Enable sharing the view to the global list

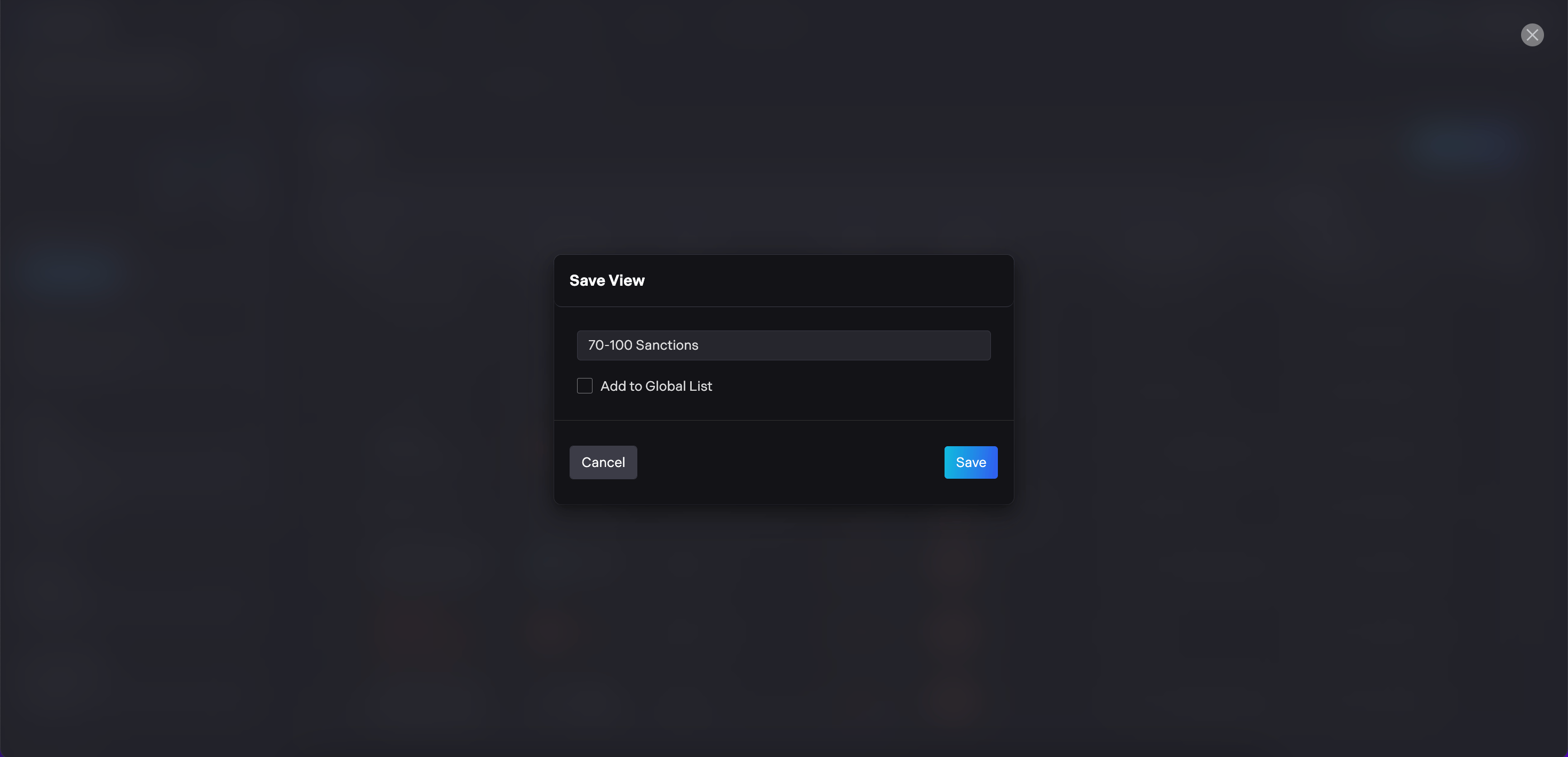point(585,386)
